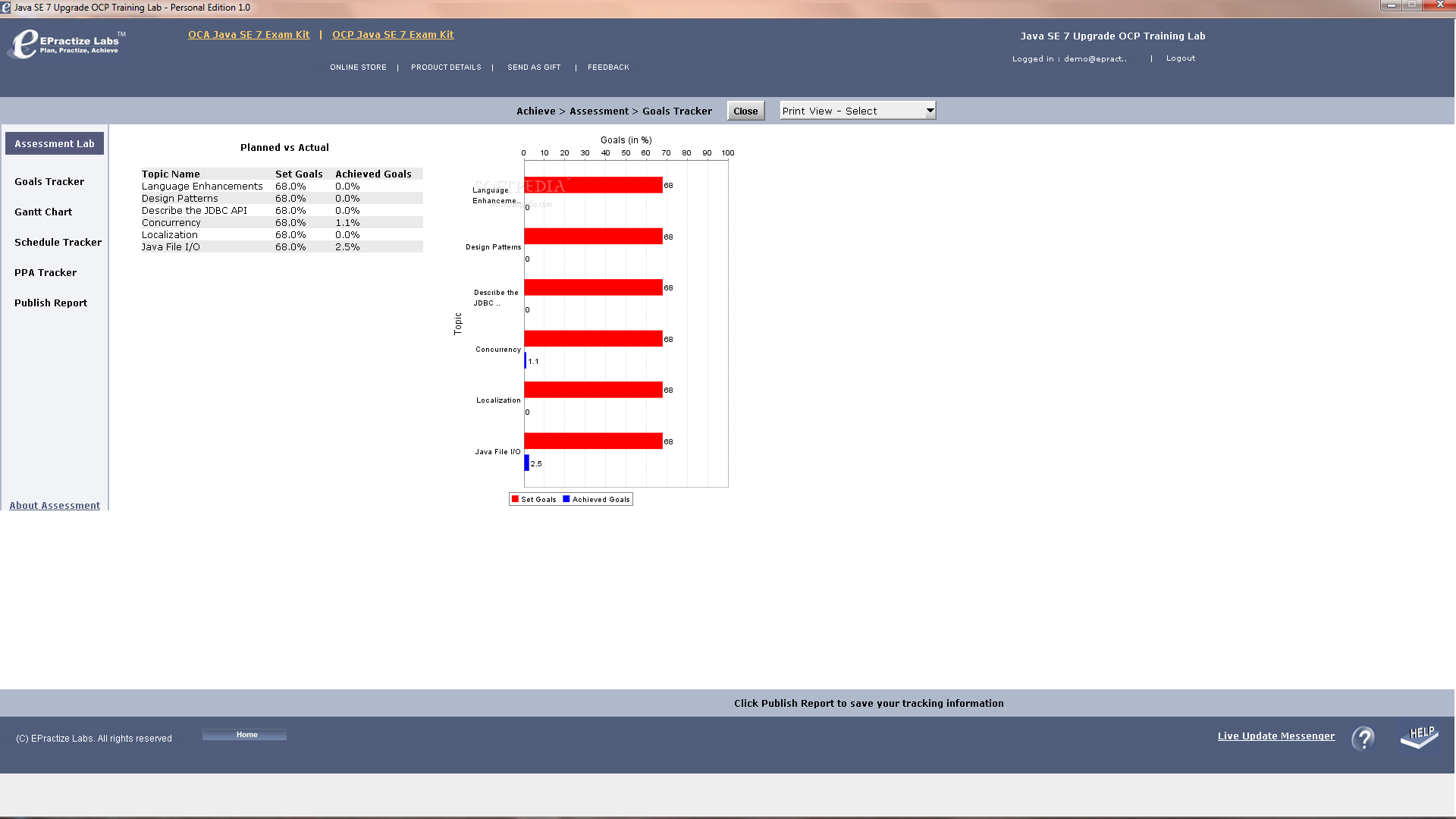Click the Set Goals column header
Image resolution: width=1456 pixels, height=819 pixels.
pos(299,174)
